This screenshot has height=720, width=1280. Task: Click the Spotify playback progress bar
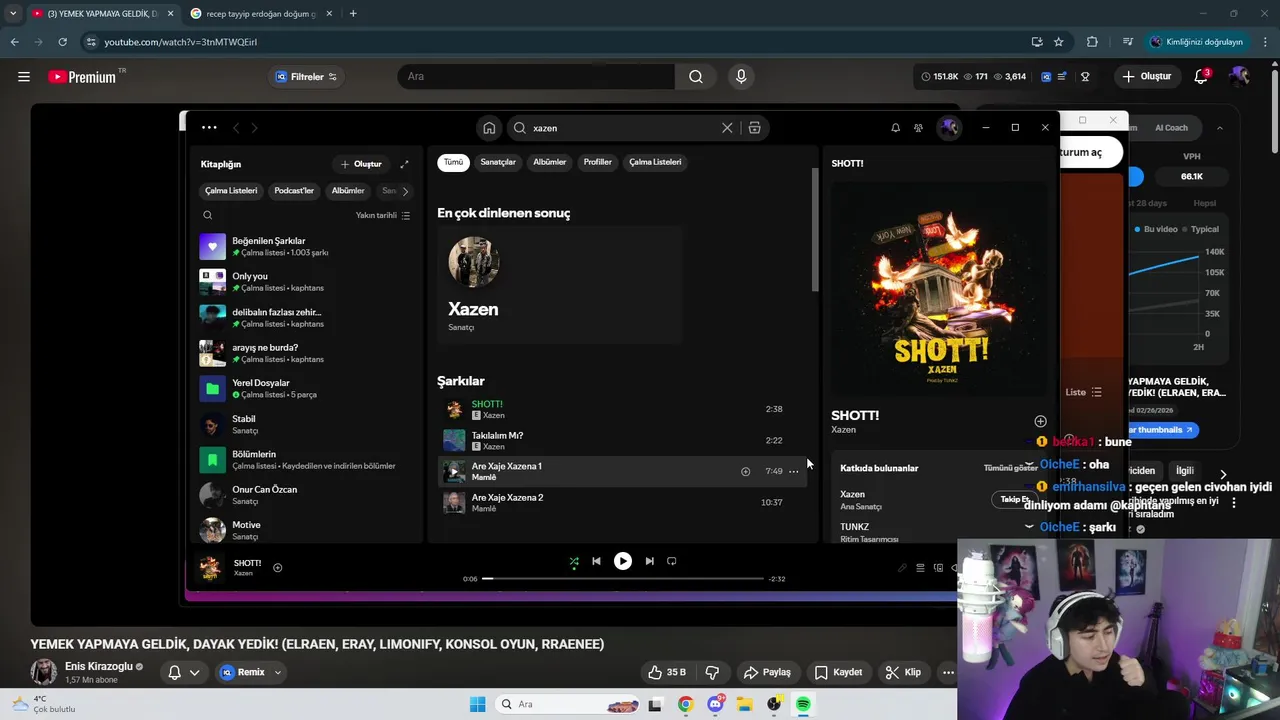click(x=624, y=578)
